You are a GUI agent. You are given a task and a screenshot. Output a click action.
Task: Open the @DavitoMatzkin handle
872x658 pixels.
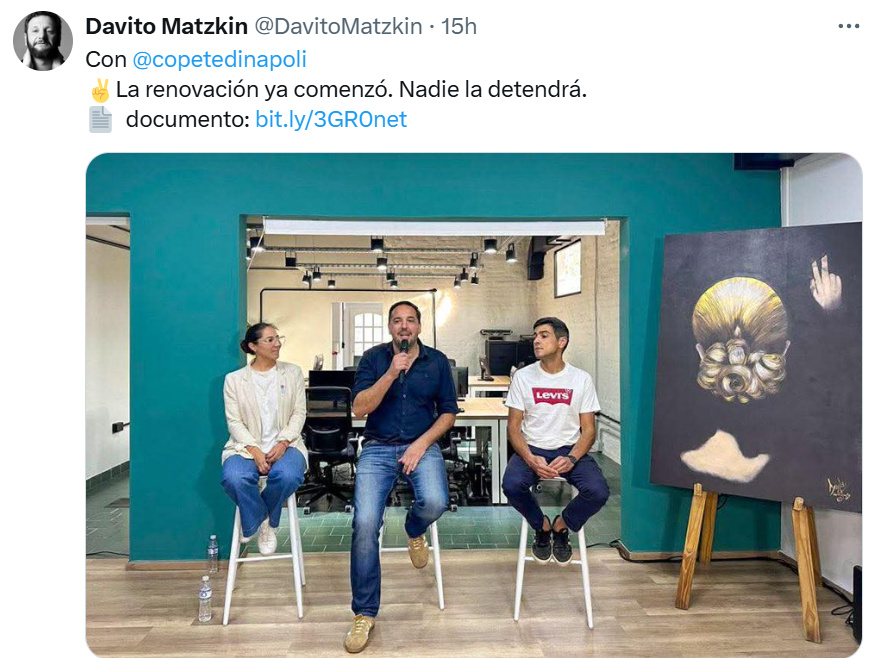pyautogui.click(x=338, y=26)
